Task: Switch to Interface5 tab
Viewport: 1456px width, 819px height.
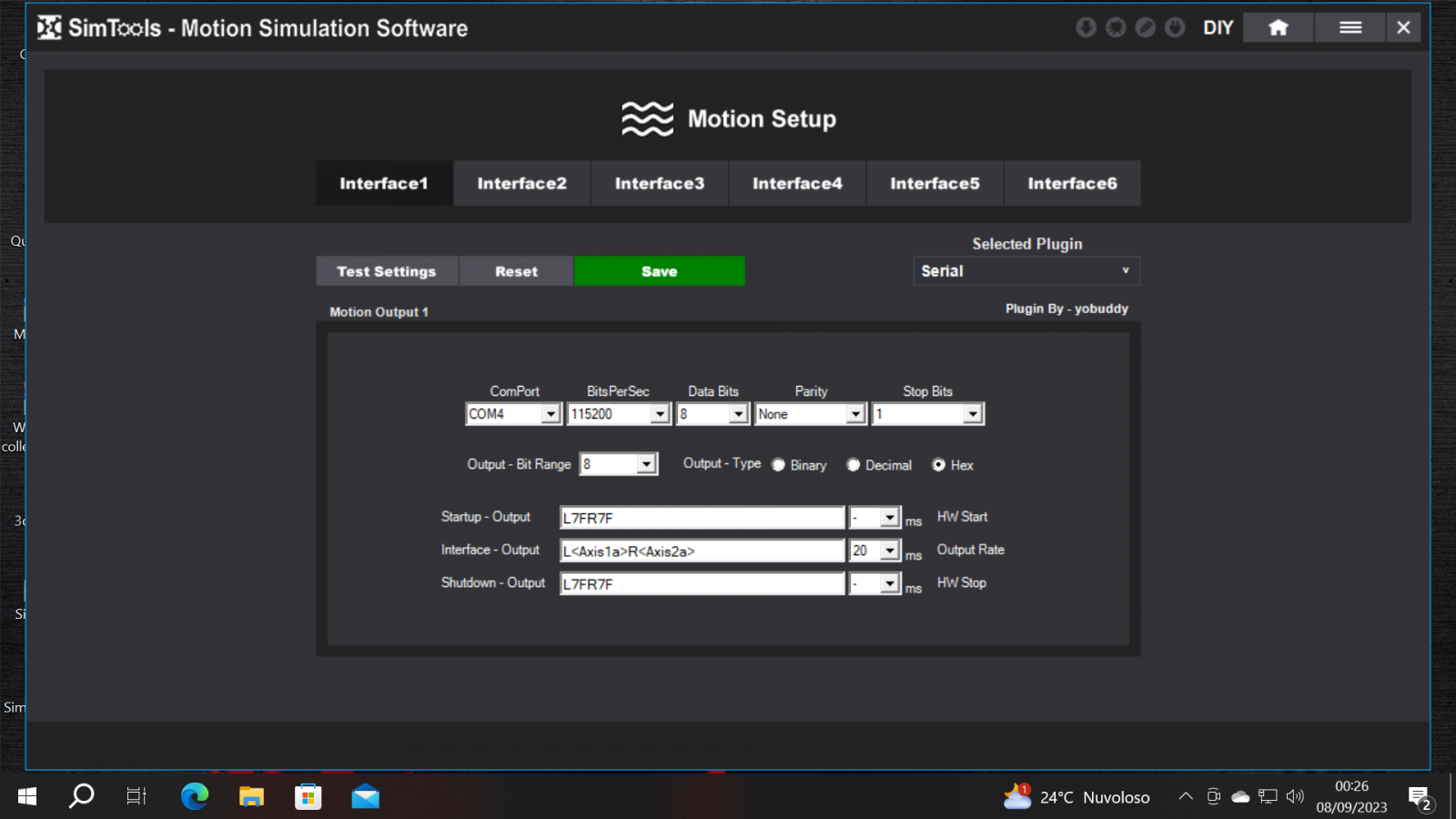Action: (935, 184)
